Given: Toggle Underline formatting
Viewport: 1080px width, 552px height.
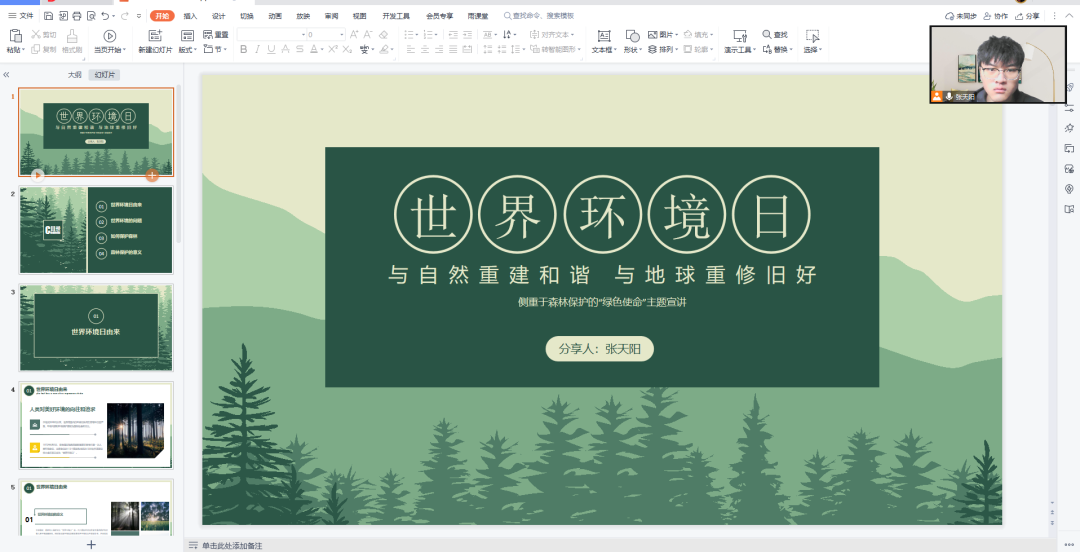Looking at the screenshot, I should pyautogui.click(x=271, y=49).
